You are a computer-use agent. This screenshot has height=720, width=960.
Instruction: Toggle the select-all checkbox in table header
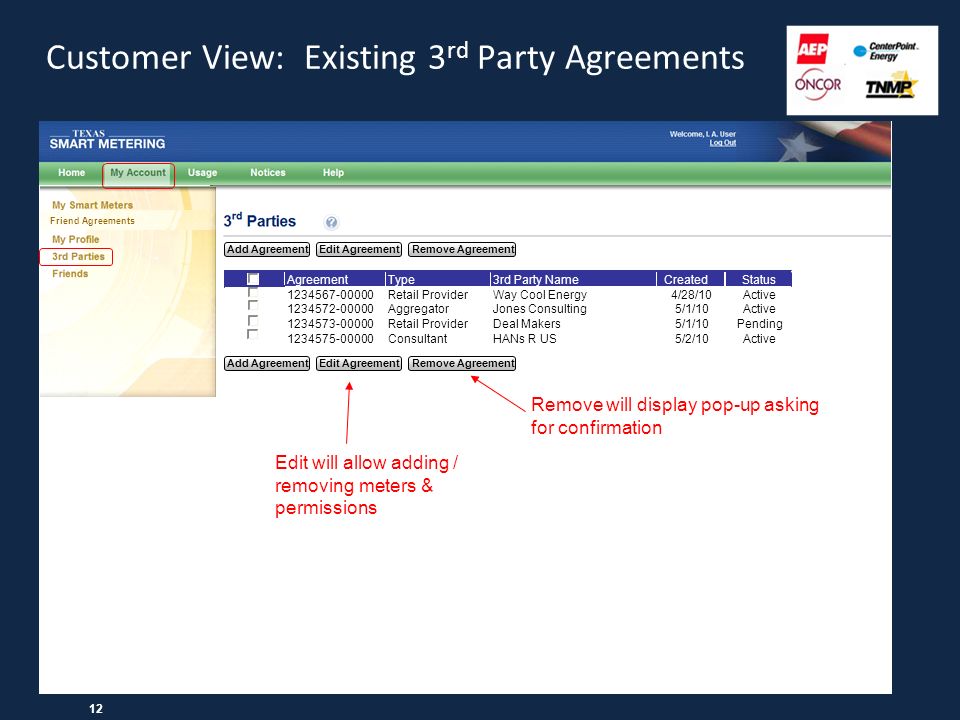click(253, 279)
